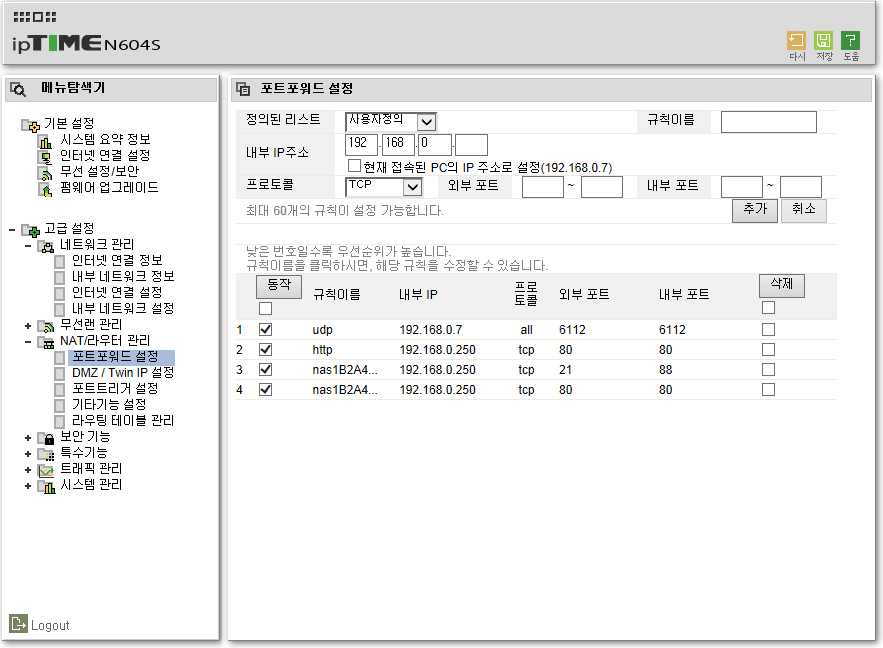This screenshot has height=648, width=883.
Task: Click the page icon beside 라우팅 테이블 관리
Action: tap(59, 422)
